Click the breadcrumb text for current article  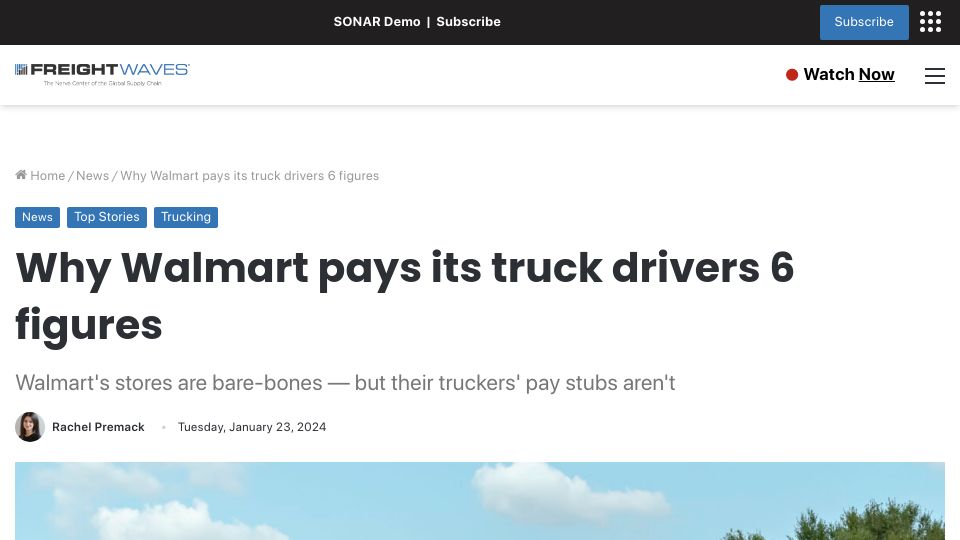[x=250, y=176]
